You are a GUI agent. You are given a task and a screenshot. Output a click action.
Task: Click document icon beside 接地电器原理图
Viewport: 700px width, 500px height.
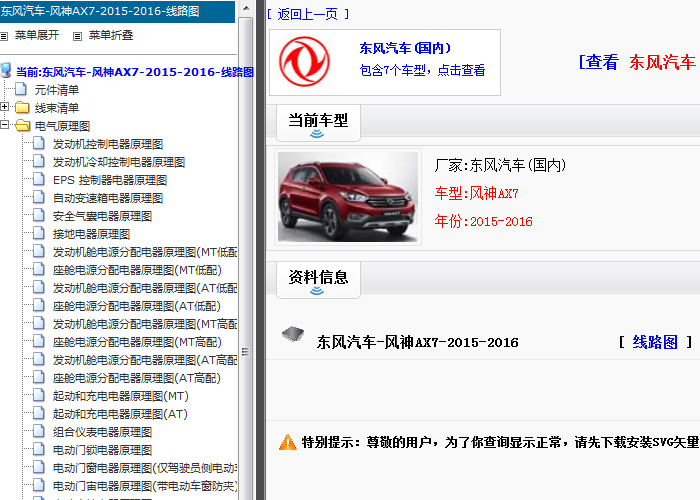[x=39, y=233]
